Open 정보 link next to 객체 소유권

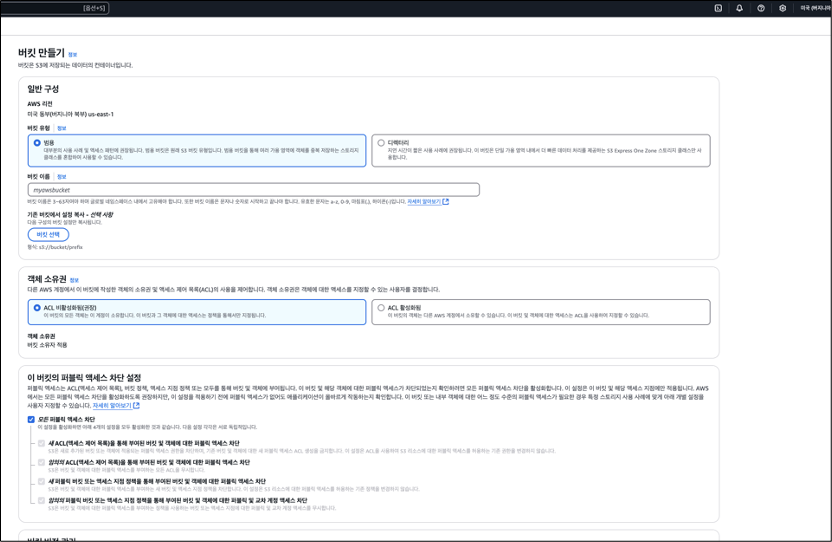74,280
